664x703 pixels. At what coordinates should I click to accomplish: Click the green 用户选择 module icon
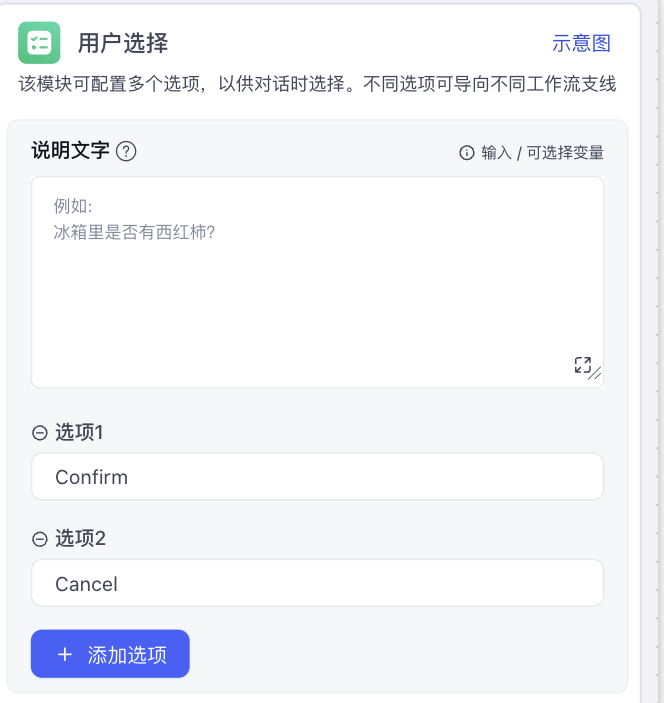coord(39,43)
